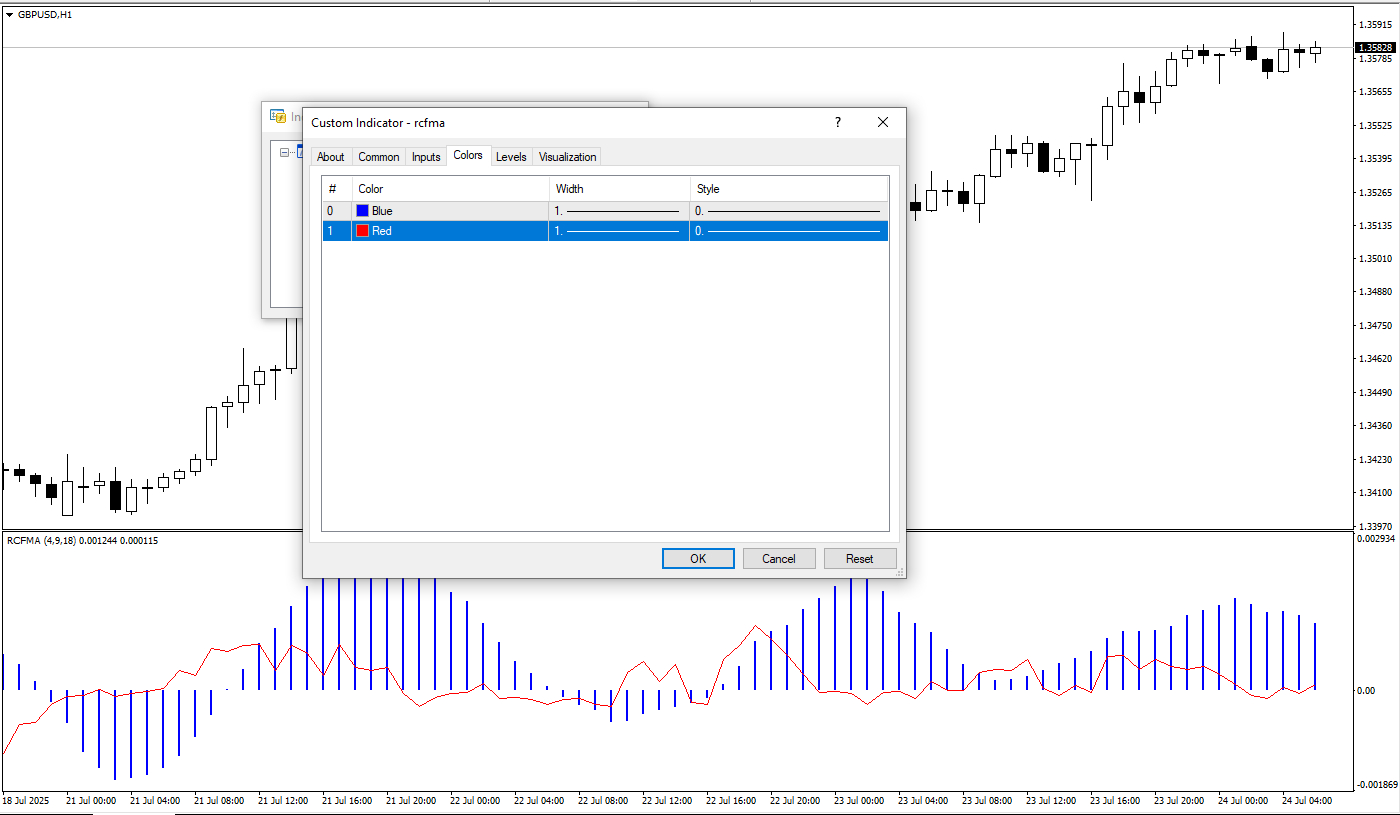Click the Width column header
The image size is (1400, 815).
[x=618, y=189]
